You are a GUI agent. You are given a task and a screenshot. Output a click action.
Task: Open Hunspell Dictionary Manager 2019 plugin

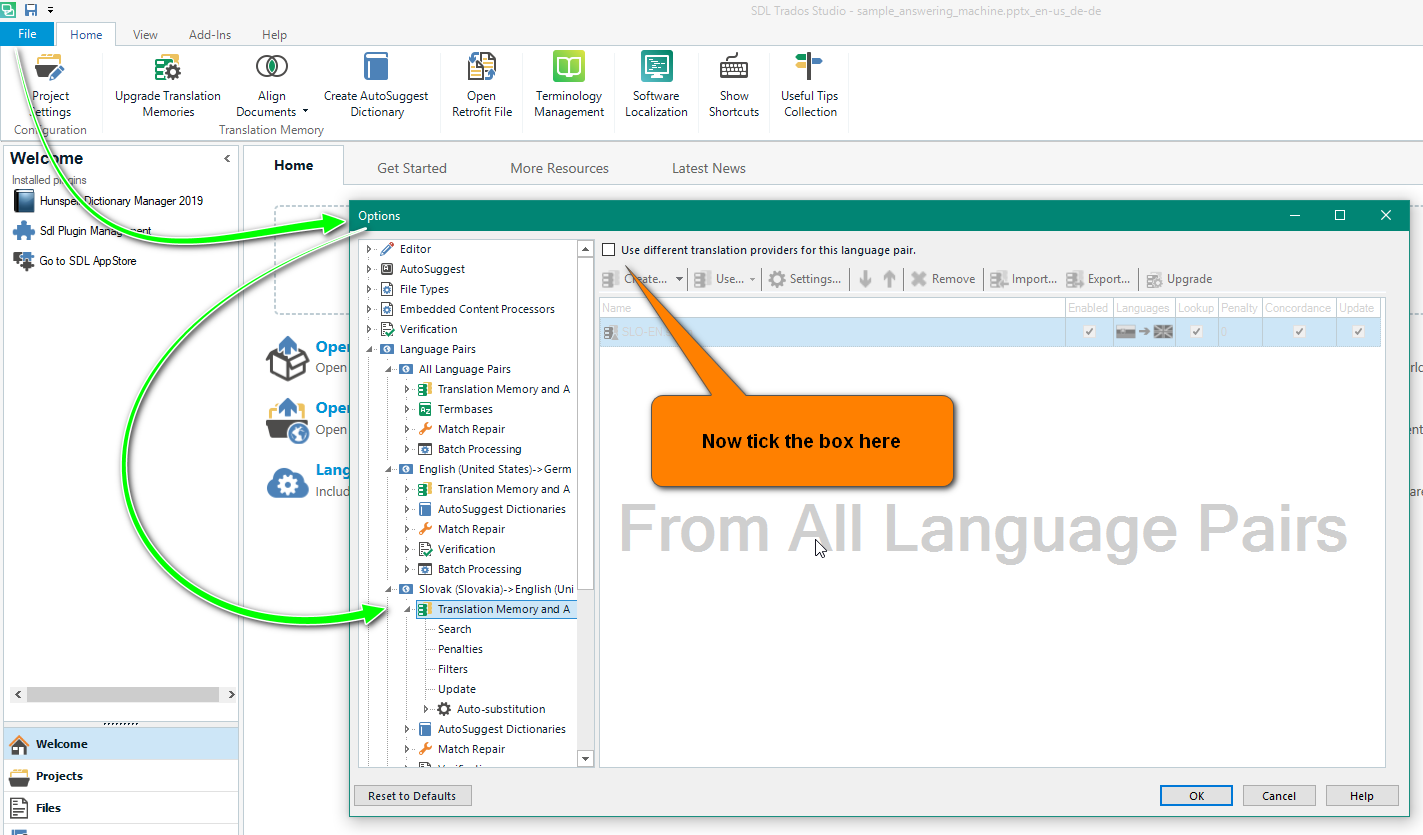click(x=108, y=201)
